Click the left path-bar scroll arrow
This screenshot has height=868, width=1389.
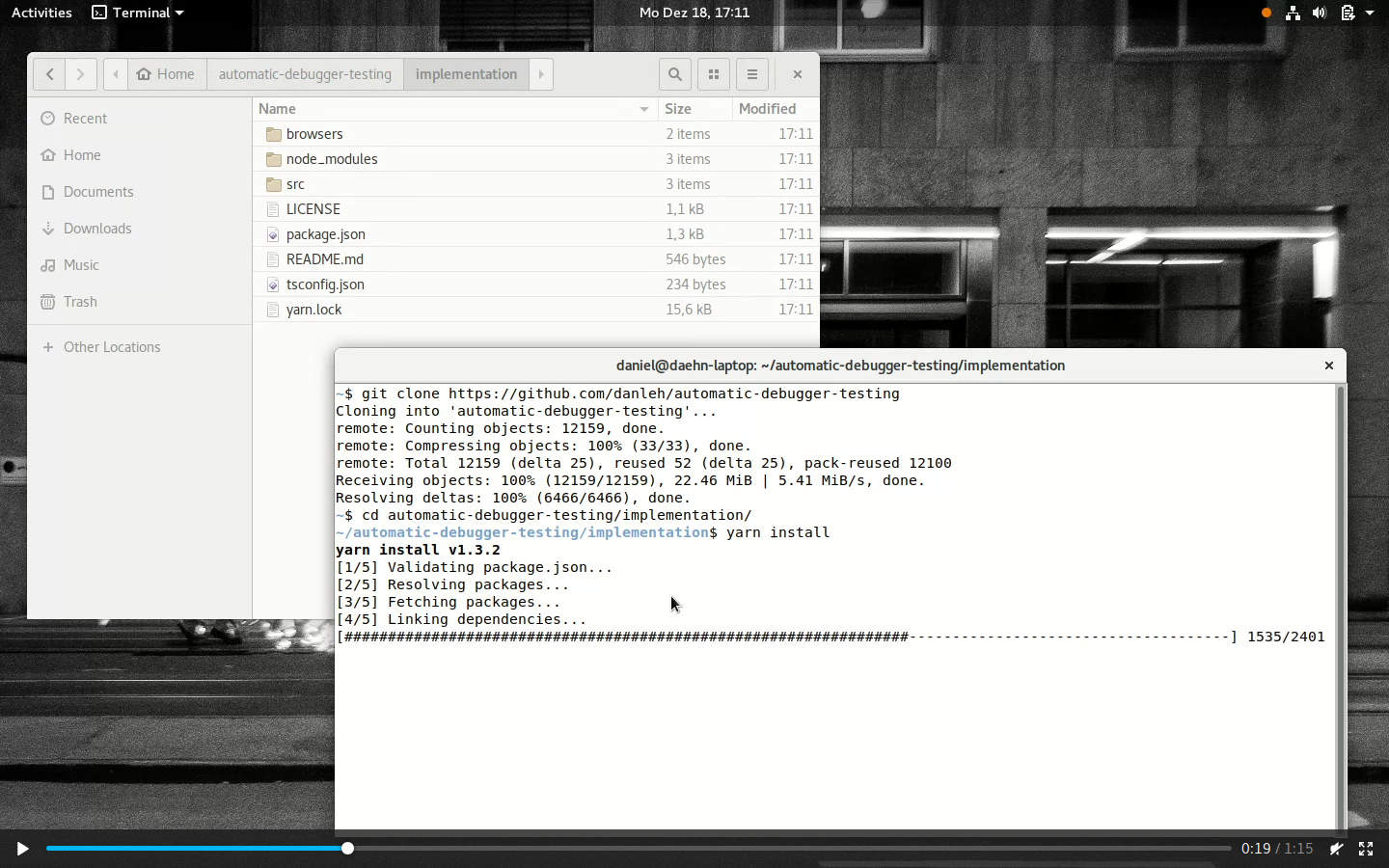pos(115,74)
